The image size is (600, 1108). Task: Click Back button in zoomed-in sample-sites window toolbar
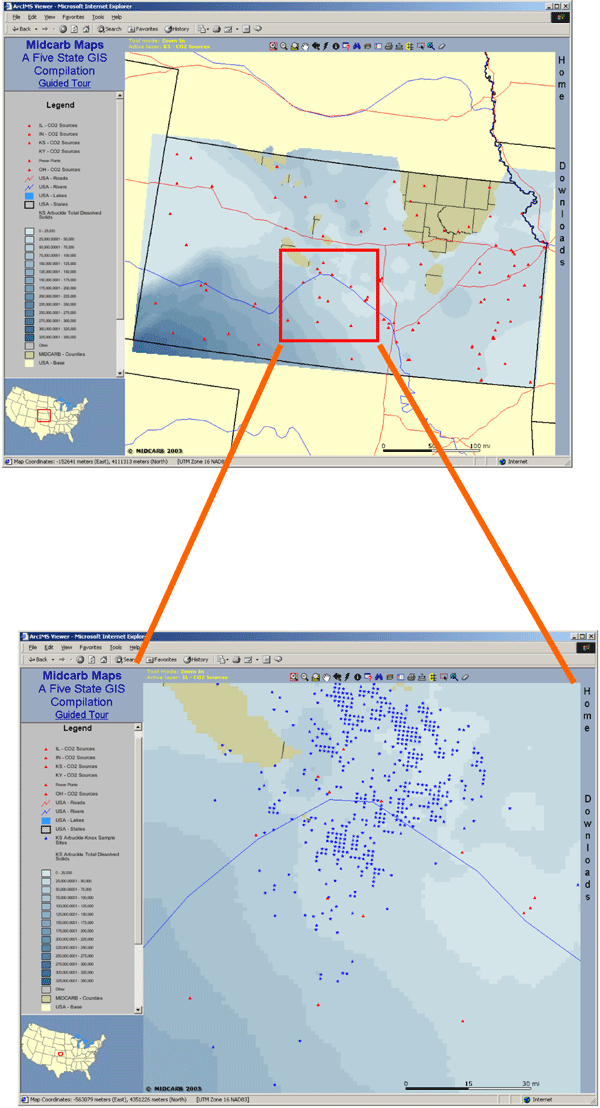click(38, 659)
